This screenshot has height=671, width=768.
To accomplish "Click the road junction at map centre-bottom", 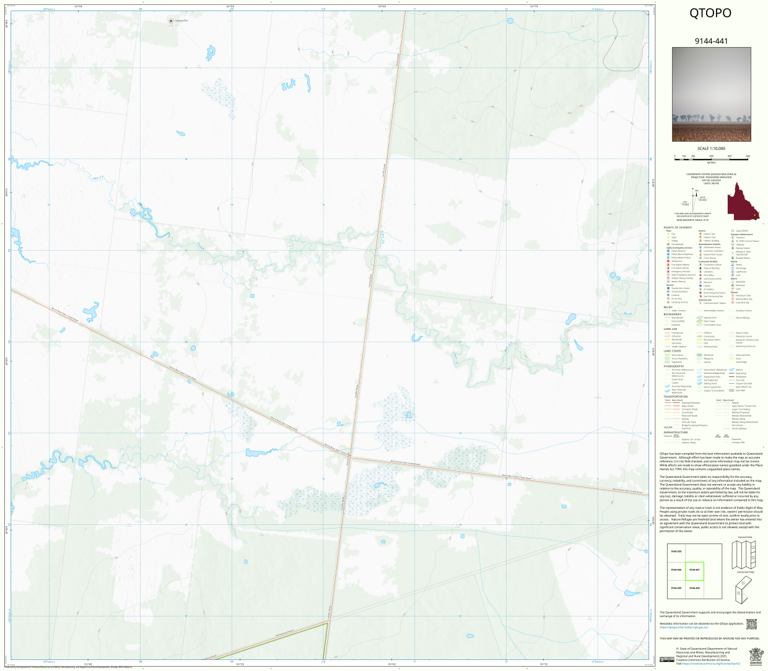I will [349, 457].
